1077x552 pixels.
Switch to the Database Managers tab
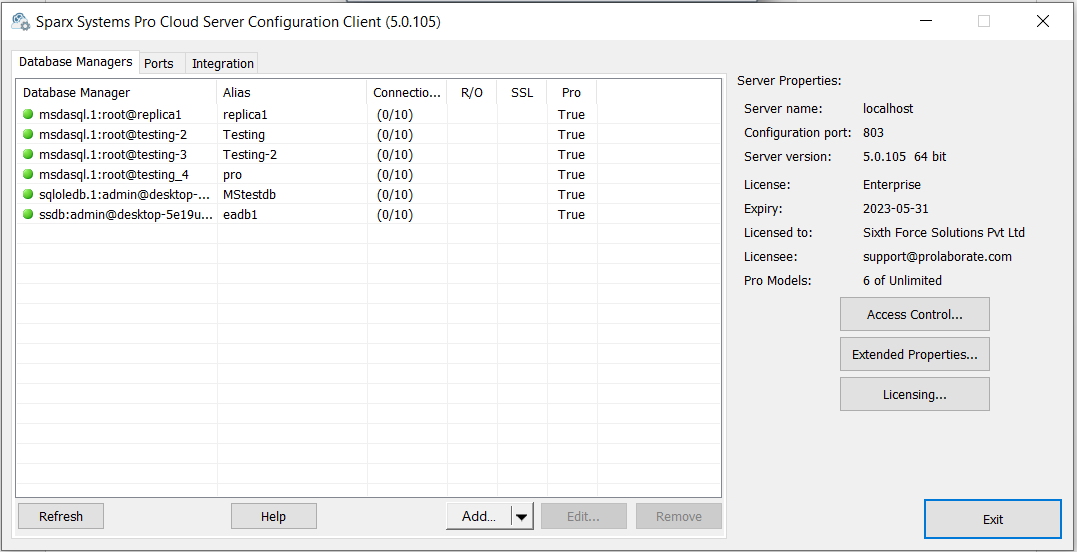click(x=76, y=61)
